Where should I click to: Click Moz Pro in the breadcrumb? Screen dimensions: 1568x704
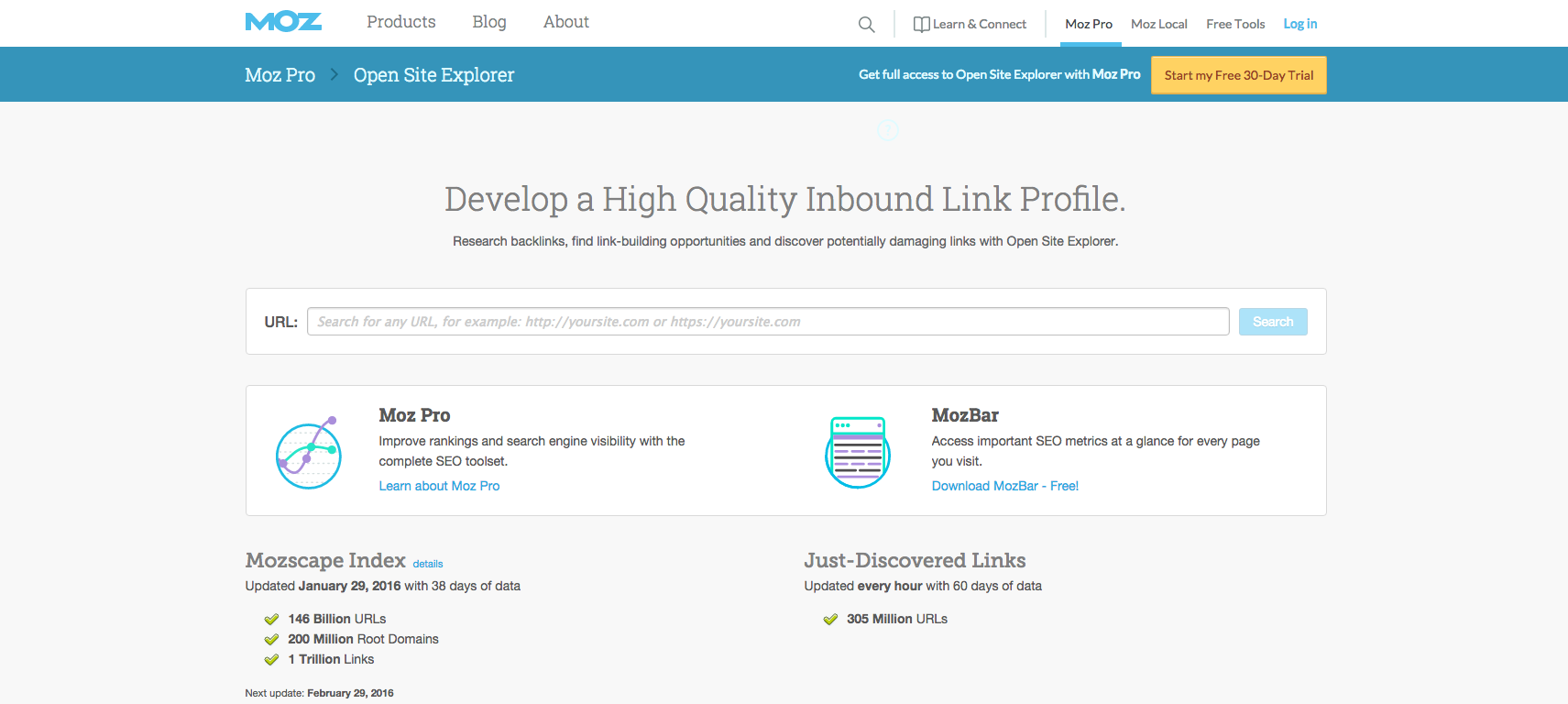(280, 75)
